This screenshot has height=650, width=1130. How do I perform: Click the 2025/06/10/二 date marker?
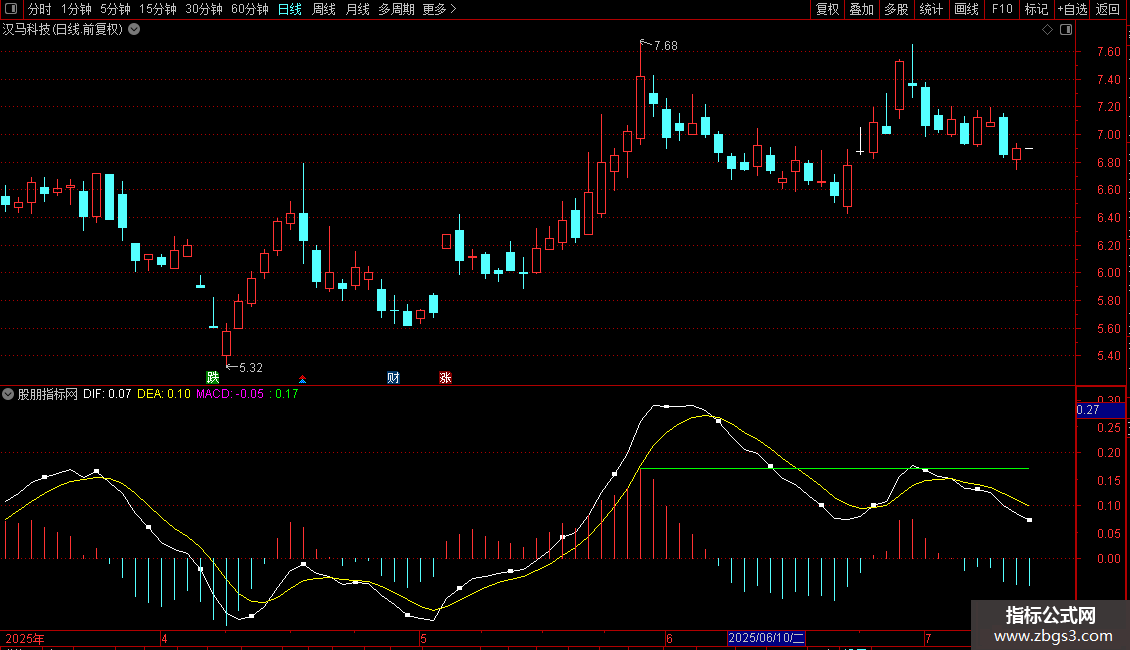[x=766, y=638]
